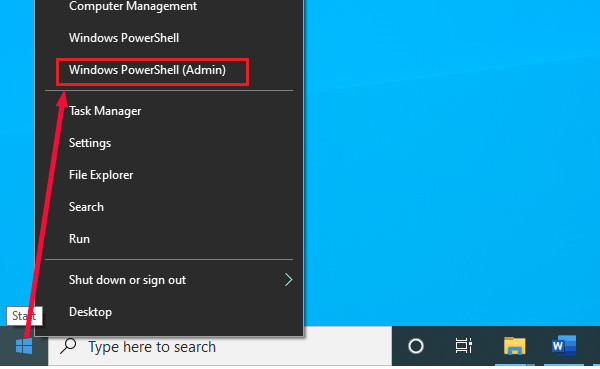Choose Search from the context menu
The image size is (600, 369).
tap(169, 207)
